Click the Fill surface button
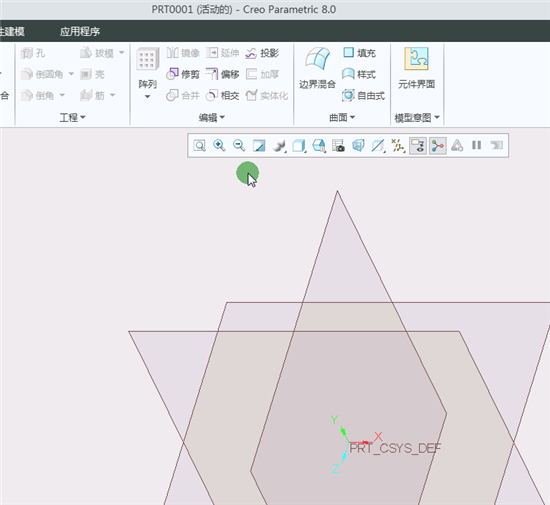Screen dimensions: 550x505 pos(359,53)
